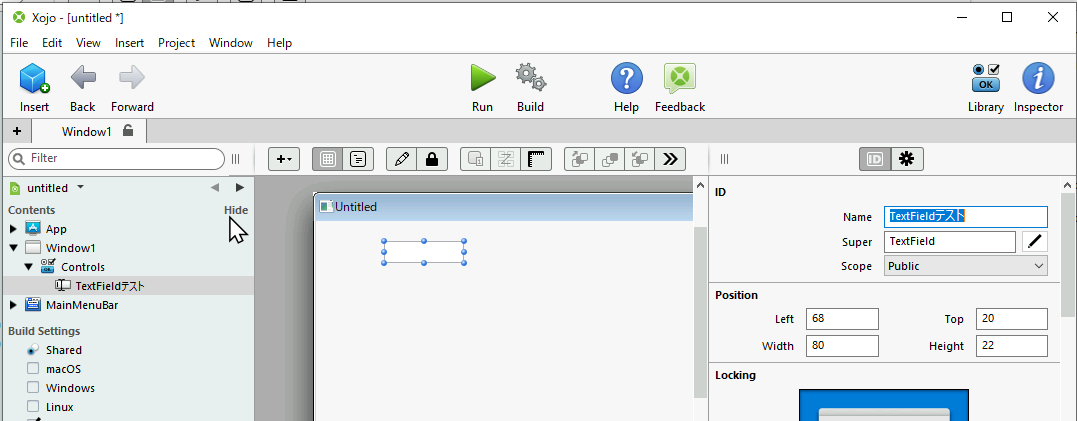1077x421 pixels.
Task: Click the Width field
Action: point(843,346)
